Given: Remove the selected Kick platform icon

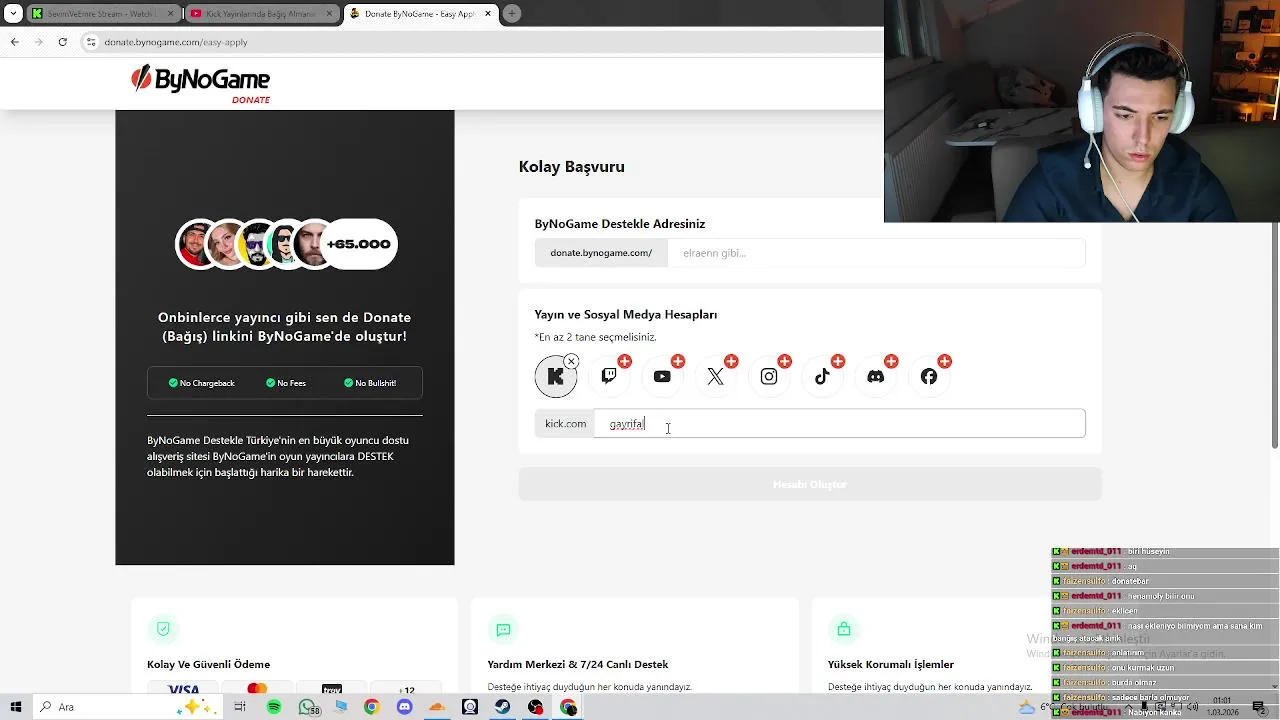Looking at the screenshot, I should (x=571, y=361).
